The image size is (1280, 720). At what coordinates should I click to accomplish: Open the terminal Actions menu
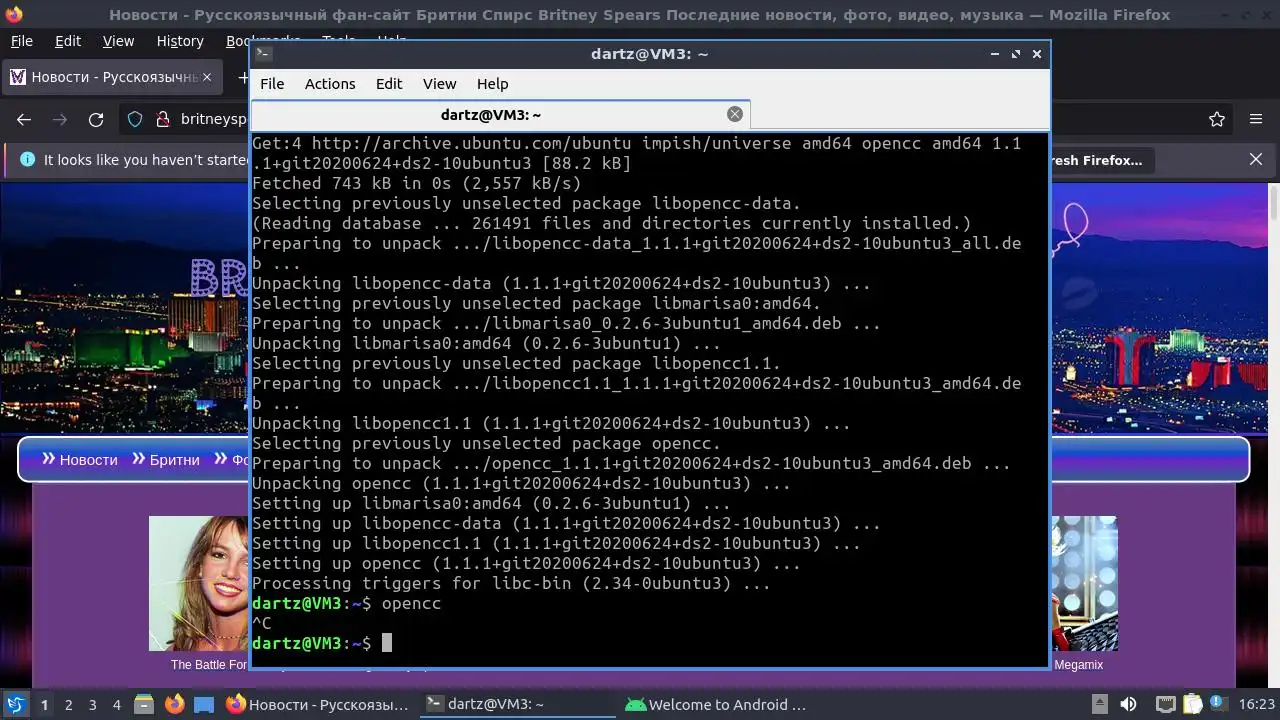[x=330, y=84]
